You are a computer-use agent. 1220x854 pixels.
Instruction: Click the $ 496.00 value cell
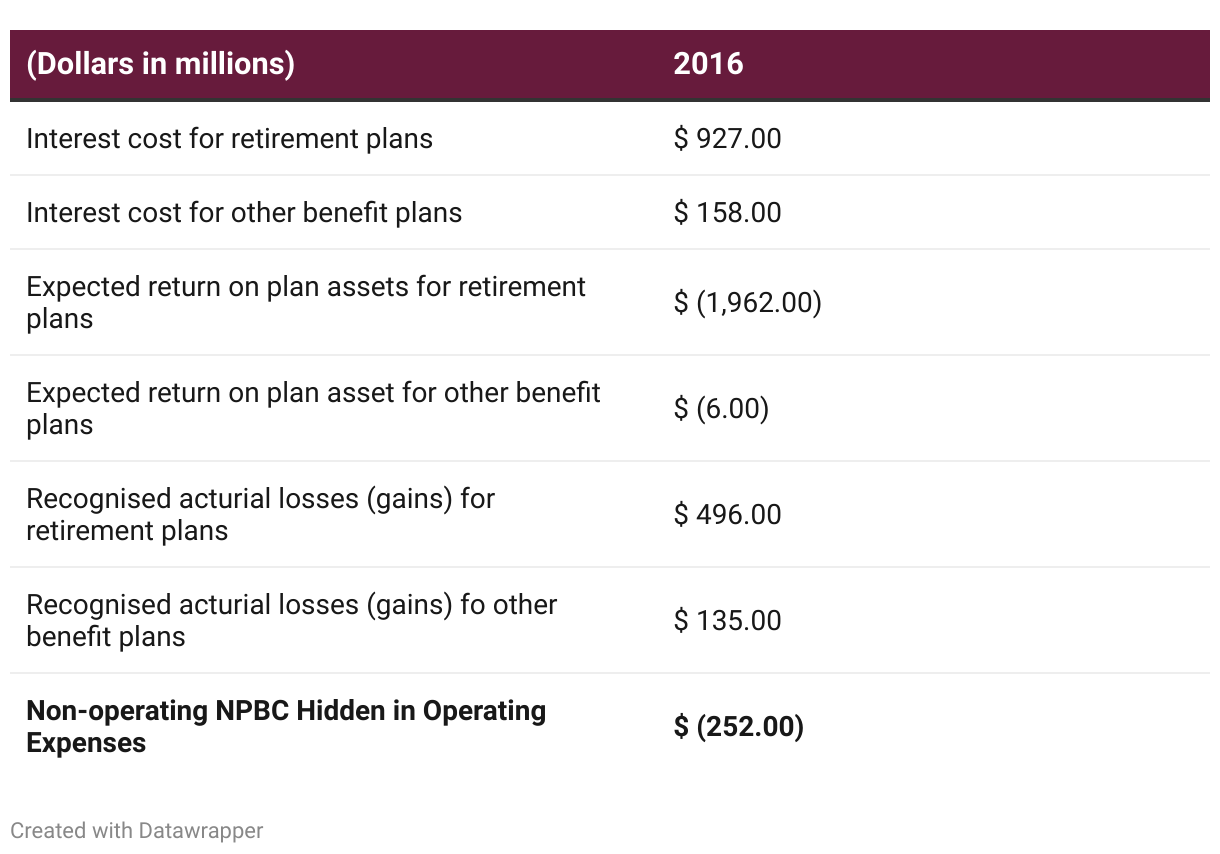(x=727, y=514)
